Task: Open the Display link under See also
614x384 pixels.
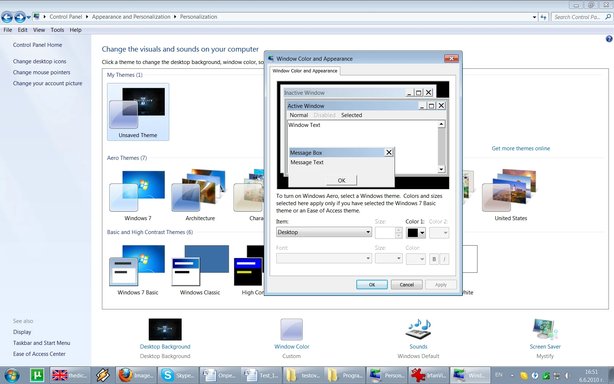Action: coord(22,332)
